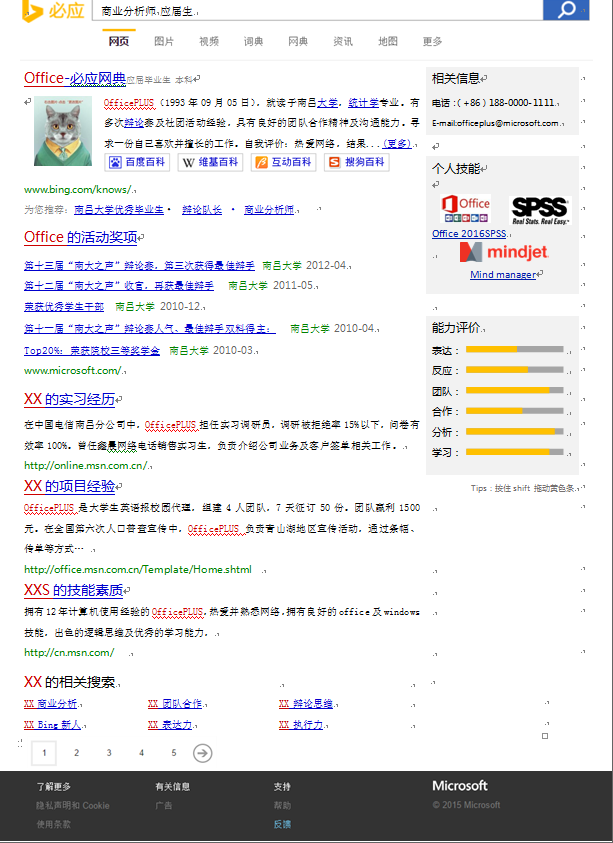Open http://cn.msn.com/ URL
This screenshot has width=613, height=843.
pos(69,653)
